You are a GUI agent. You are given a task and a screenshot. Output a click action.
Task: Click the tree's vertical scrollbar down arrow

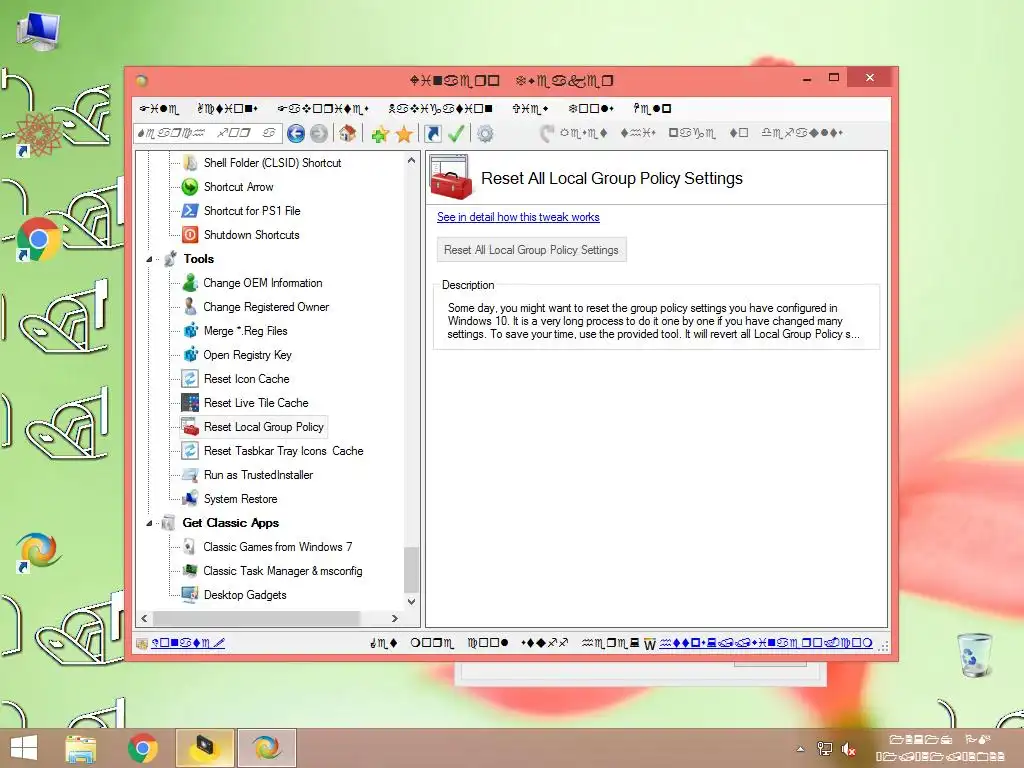coord(411,602)
